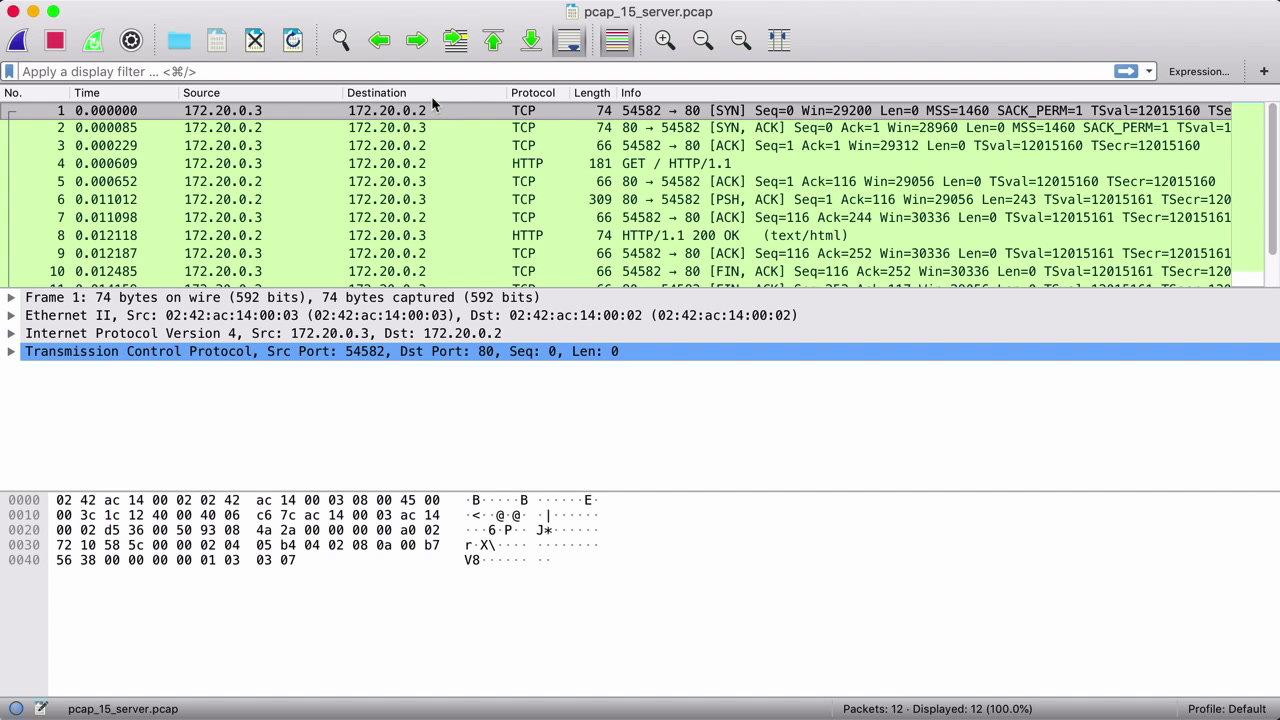Find a packet with magnifier icon
The image size is (1280, 720).
pos(341,40)
